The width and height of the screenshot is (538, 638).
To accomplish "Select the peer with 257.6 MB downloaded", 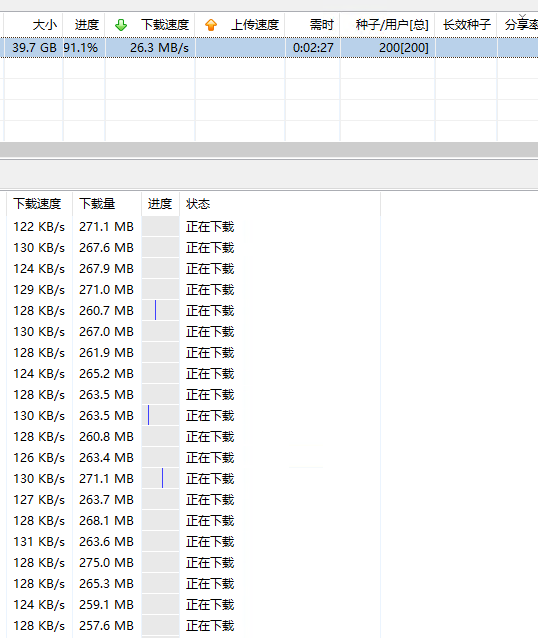I will [124, 626].
